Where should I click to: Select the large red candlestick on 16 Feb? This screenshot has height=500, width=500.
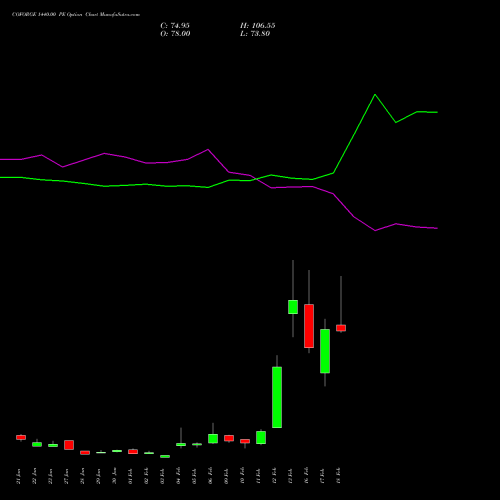309,326
